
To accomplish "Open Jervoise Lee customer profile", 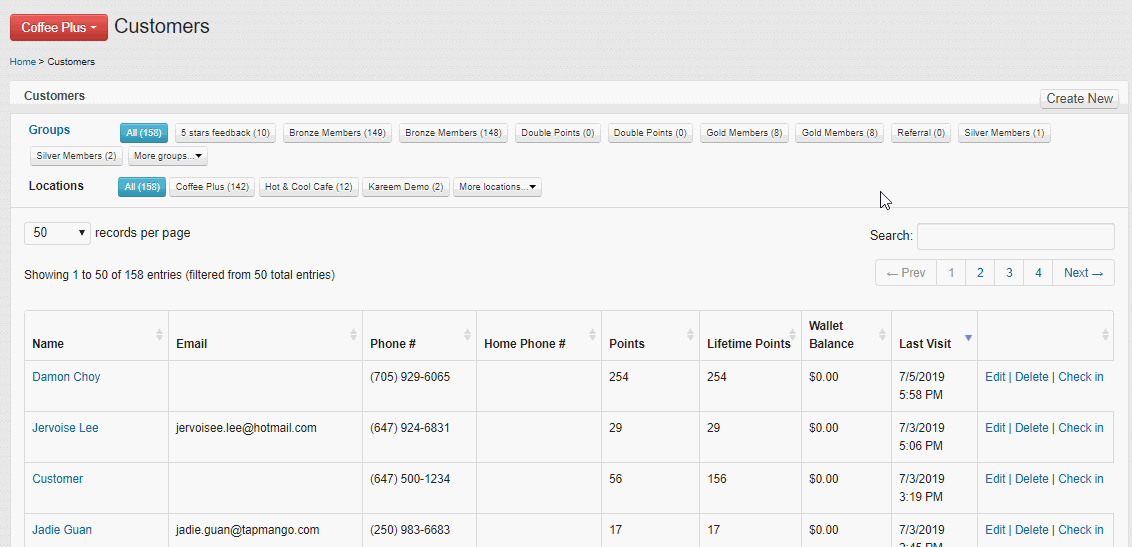I will coord(65,428).
